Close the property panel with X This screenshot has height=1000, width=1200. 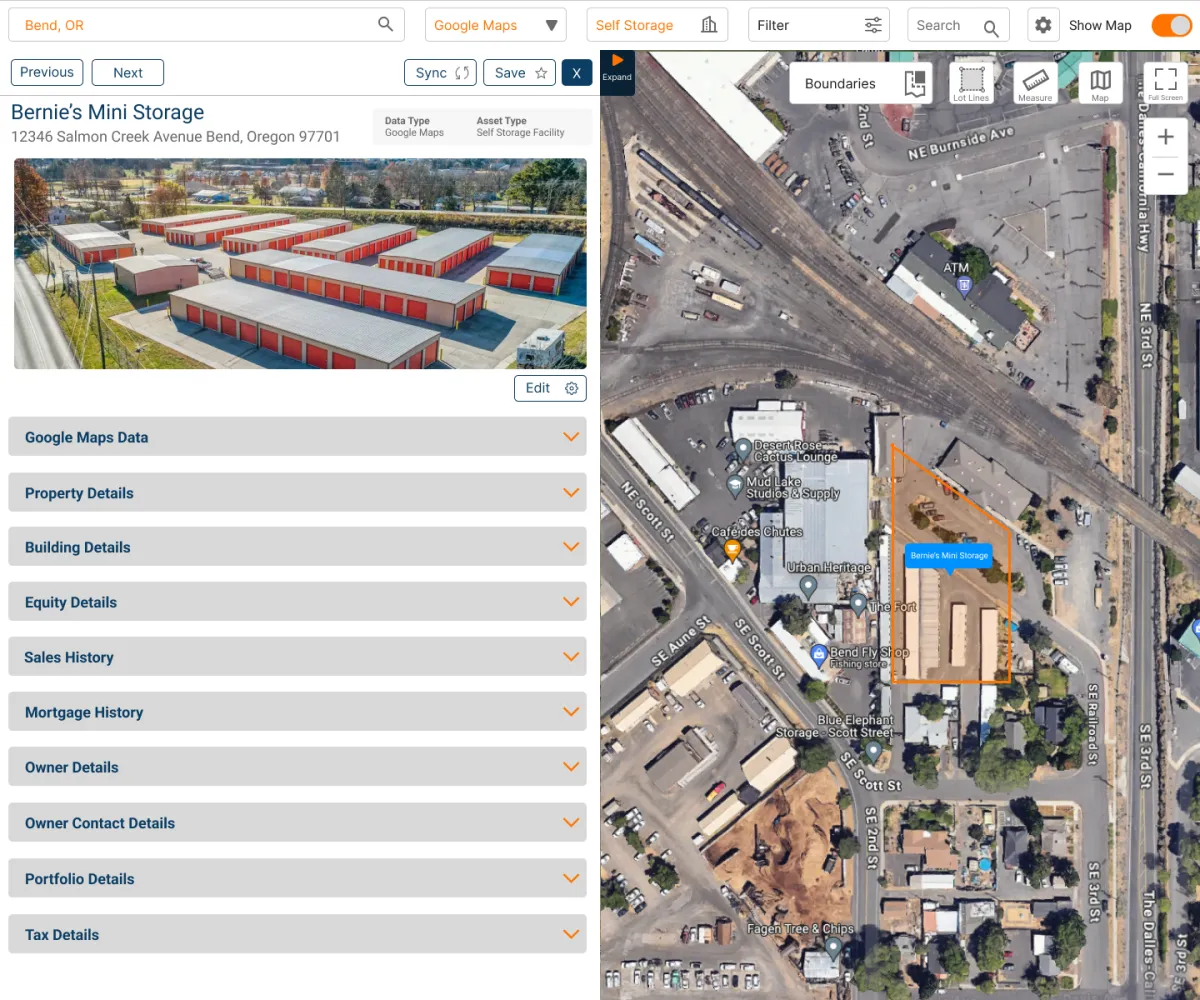577,73
